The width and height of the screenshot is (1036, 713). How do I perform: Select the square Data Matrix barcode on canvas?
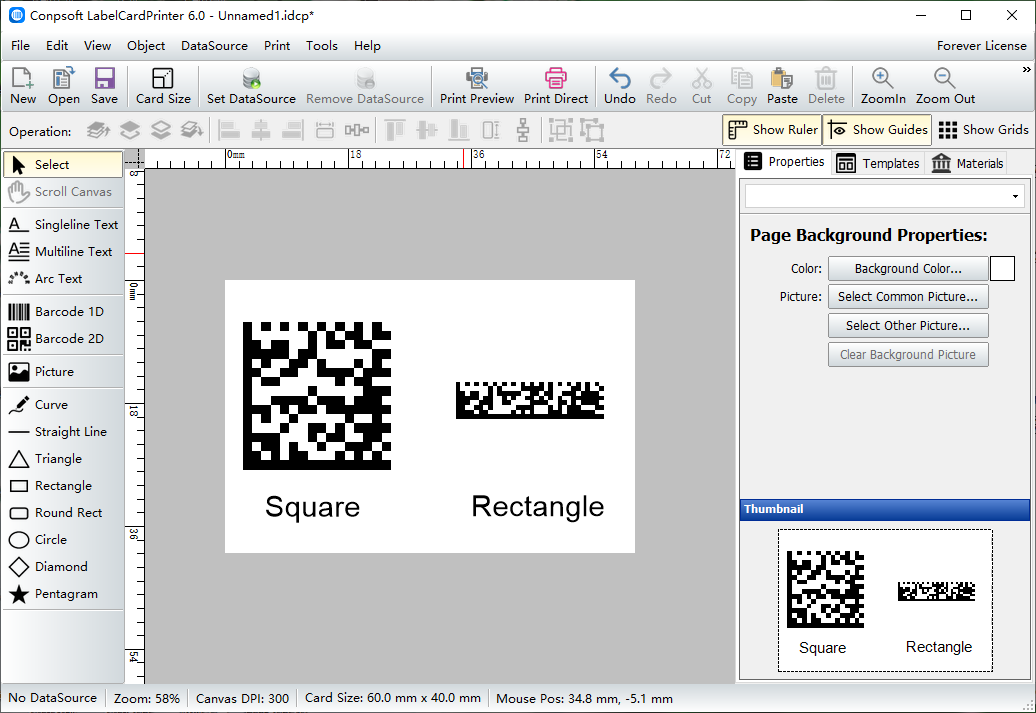(x=317, y=396)
